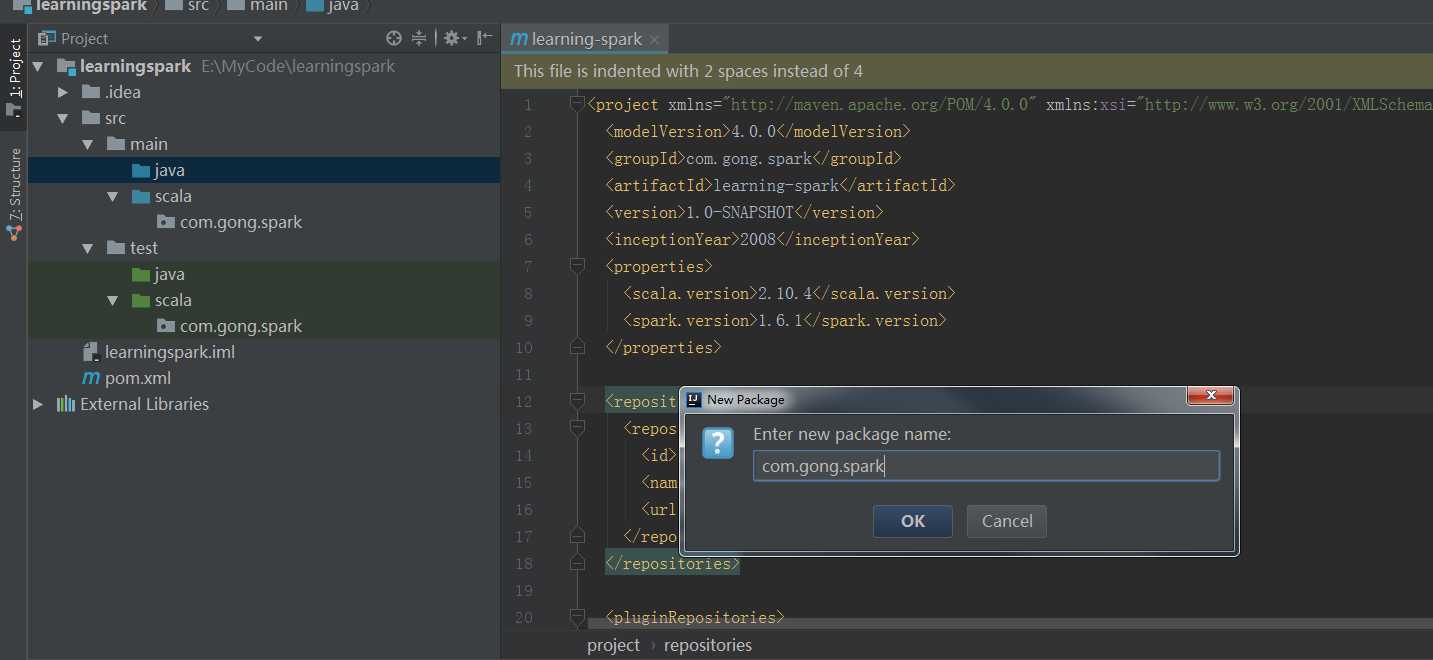1433x660 pixels.
Task: Click package icon of com.gong.spark under main
Action: 166,222
